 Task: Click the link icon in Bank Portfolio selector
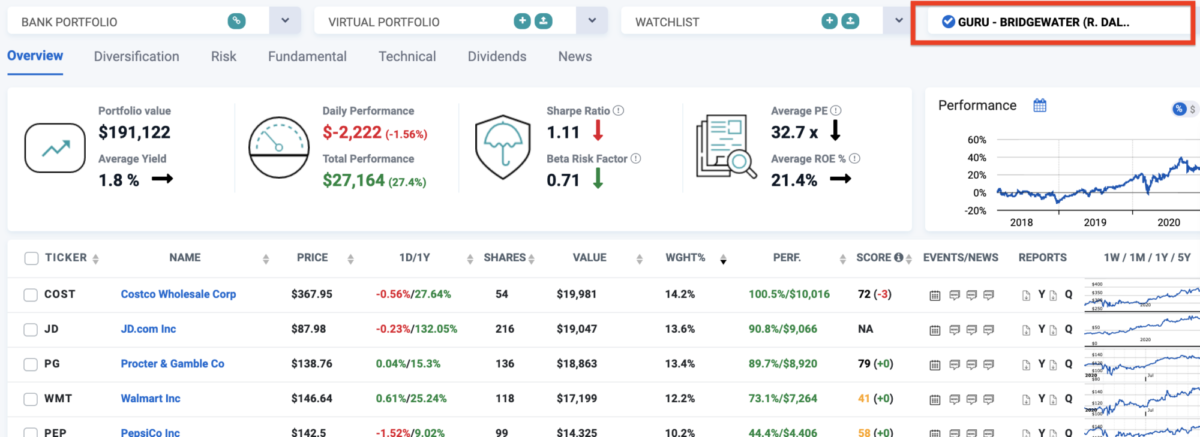(x=236, y=20)
